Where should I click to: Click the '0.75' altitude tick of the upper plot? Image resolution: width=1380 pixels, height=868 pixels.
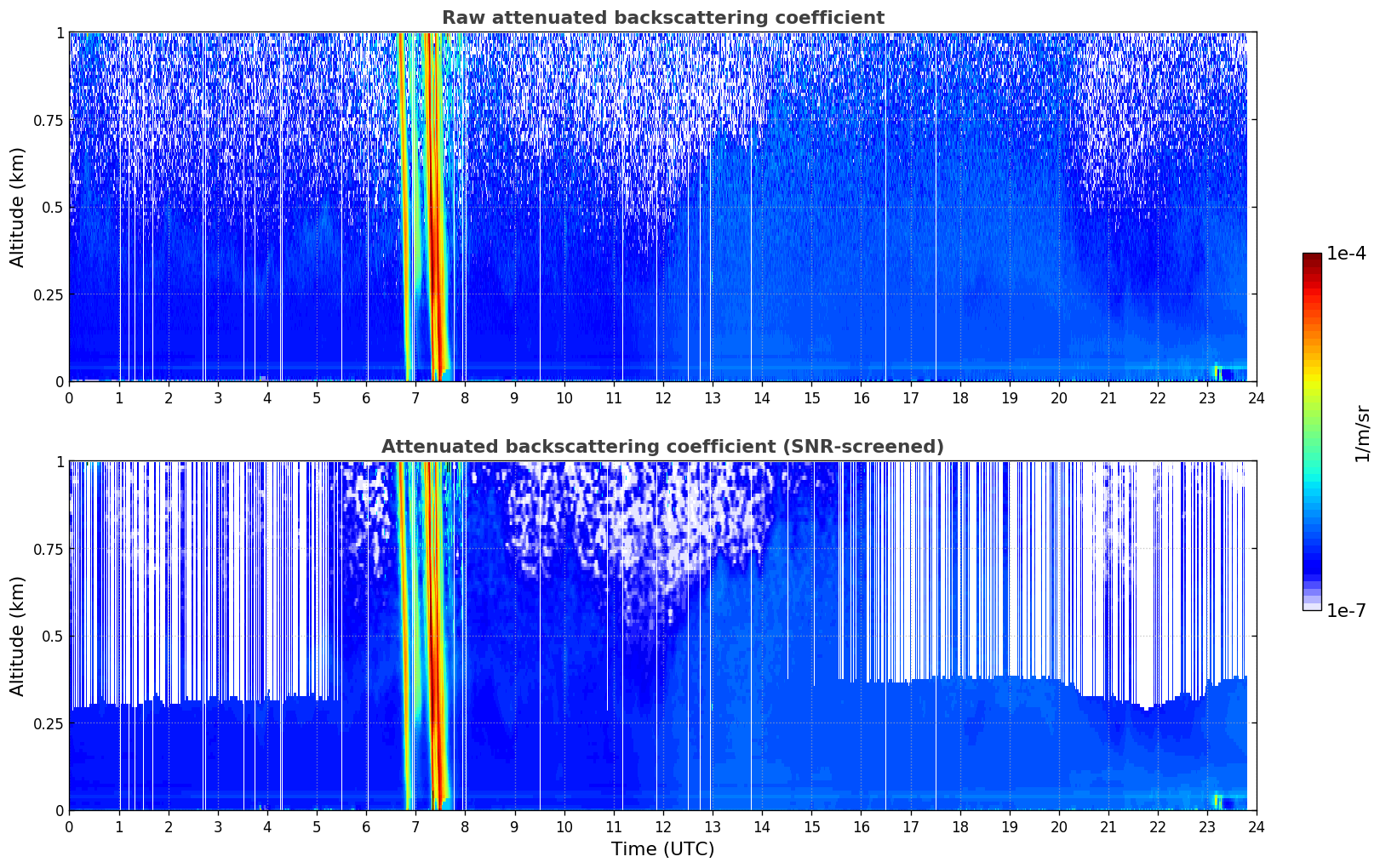[x=49, y=121]
